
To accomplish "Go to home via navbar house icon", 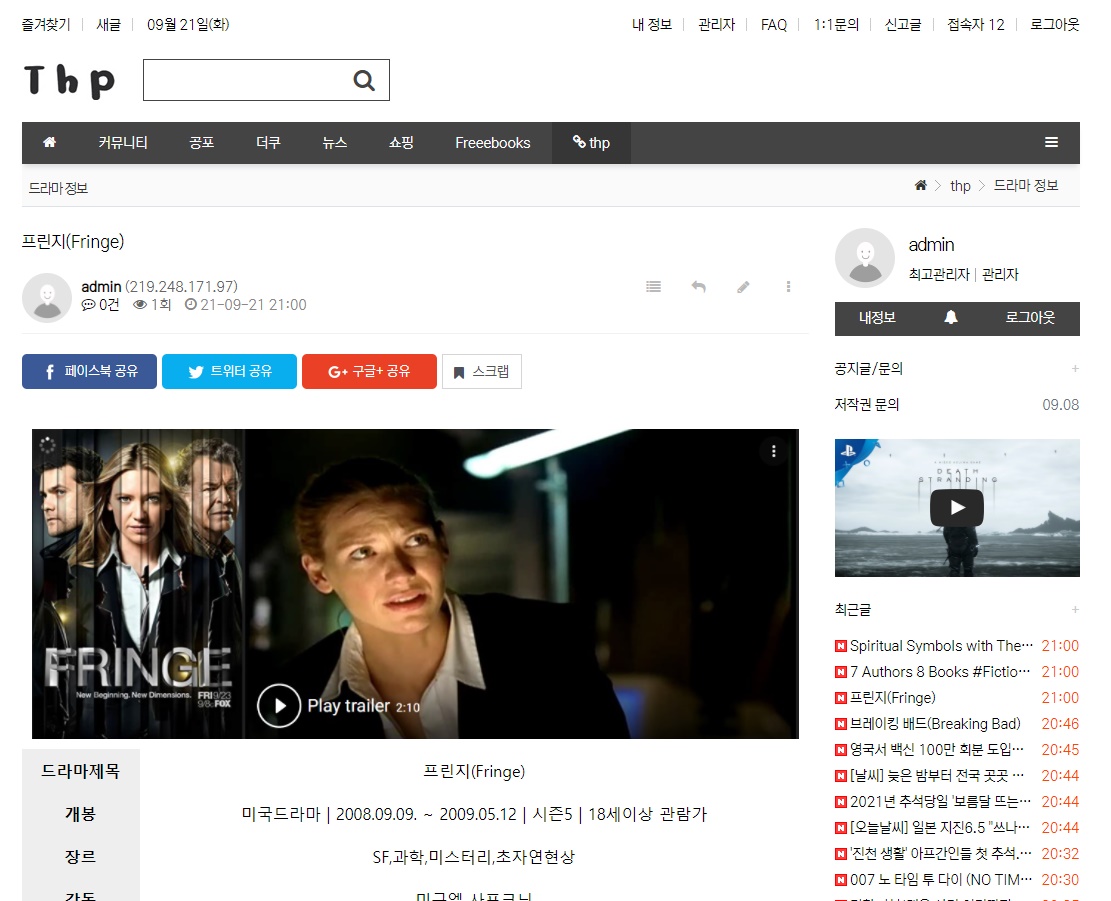I will [x=49, y=143].
